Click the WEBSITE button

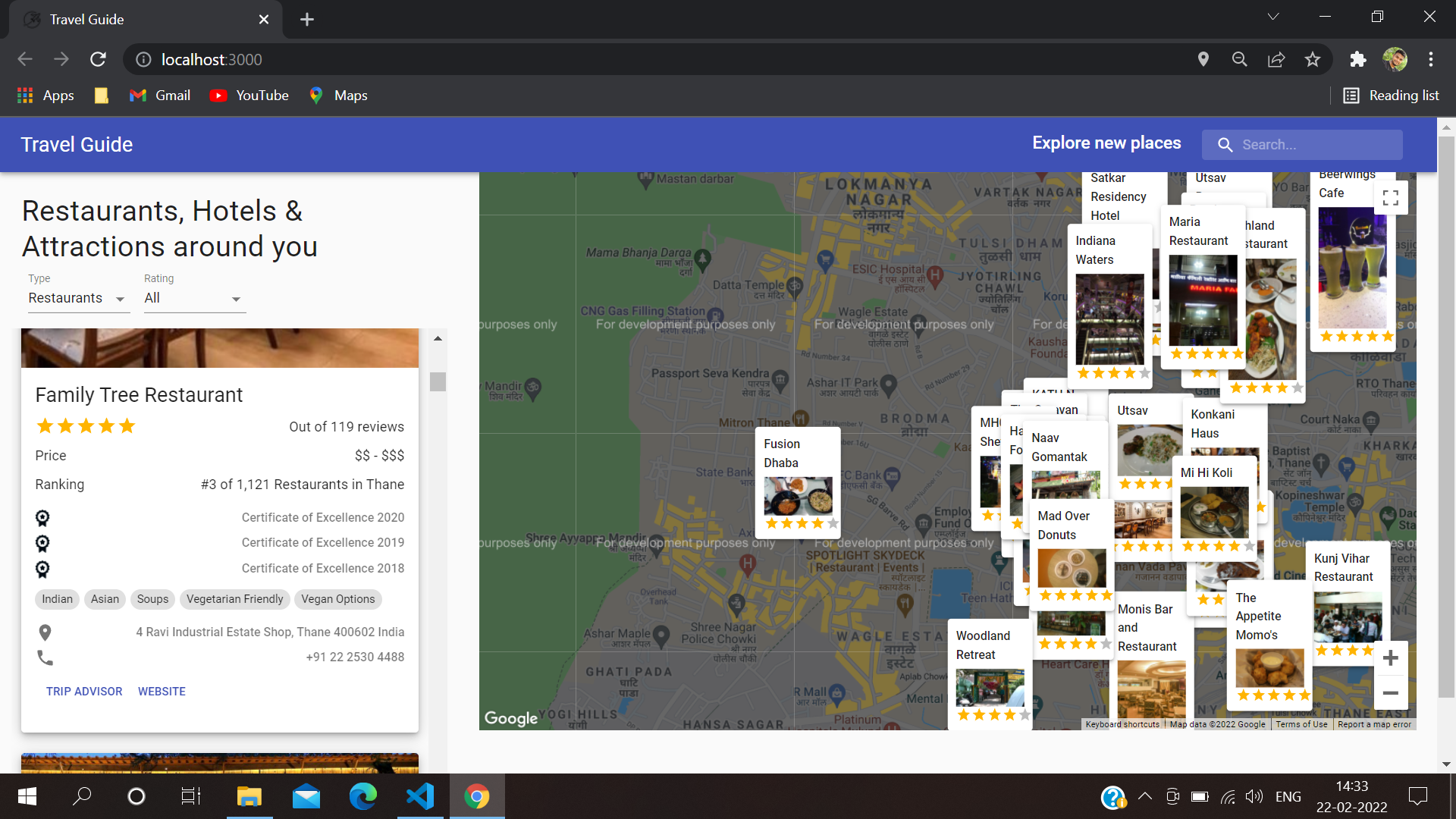pyautogui.click(x=162, y=692)
